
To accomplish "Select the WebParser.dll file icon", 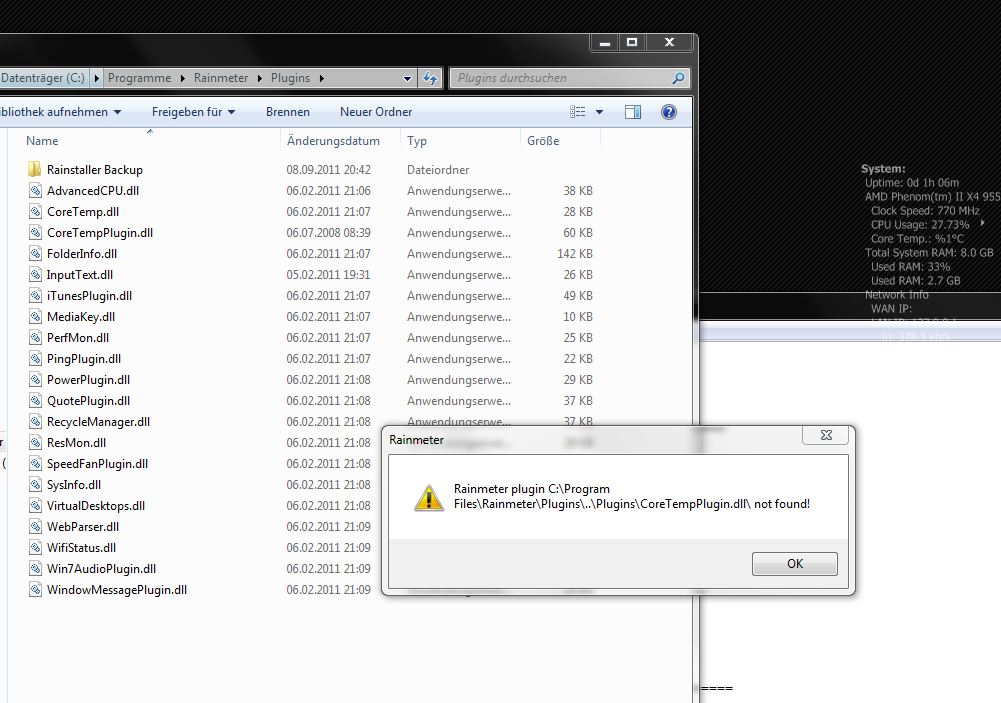I will click(36, 527).
